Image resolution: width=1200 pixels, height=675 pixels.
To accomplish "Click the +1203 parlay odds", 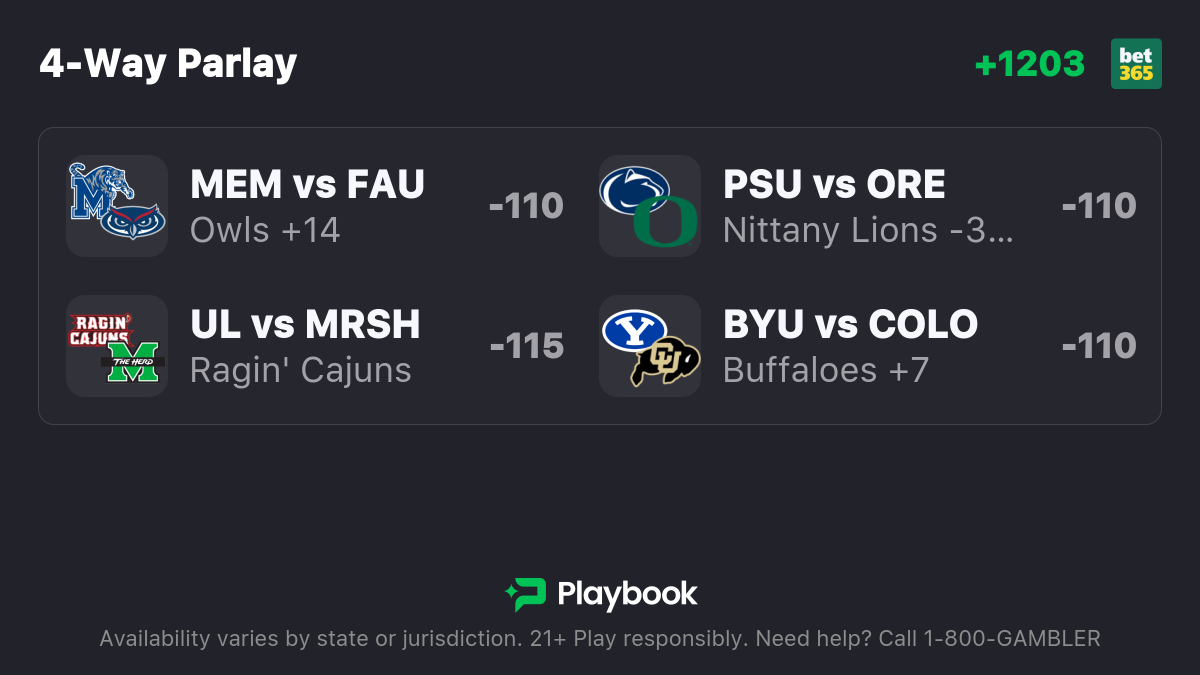I will [x=1029, y=64].
